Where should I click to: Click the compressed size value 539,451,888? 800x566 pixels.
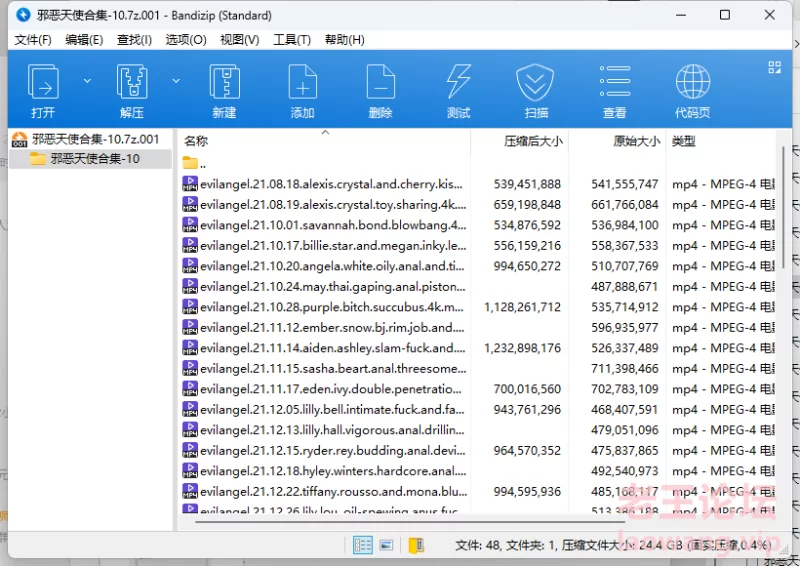click(x=527, y=184)
